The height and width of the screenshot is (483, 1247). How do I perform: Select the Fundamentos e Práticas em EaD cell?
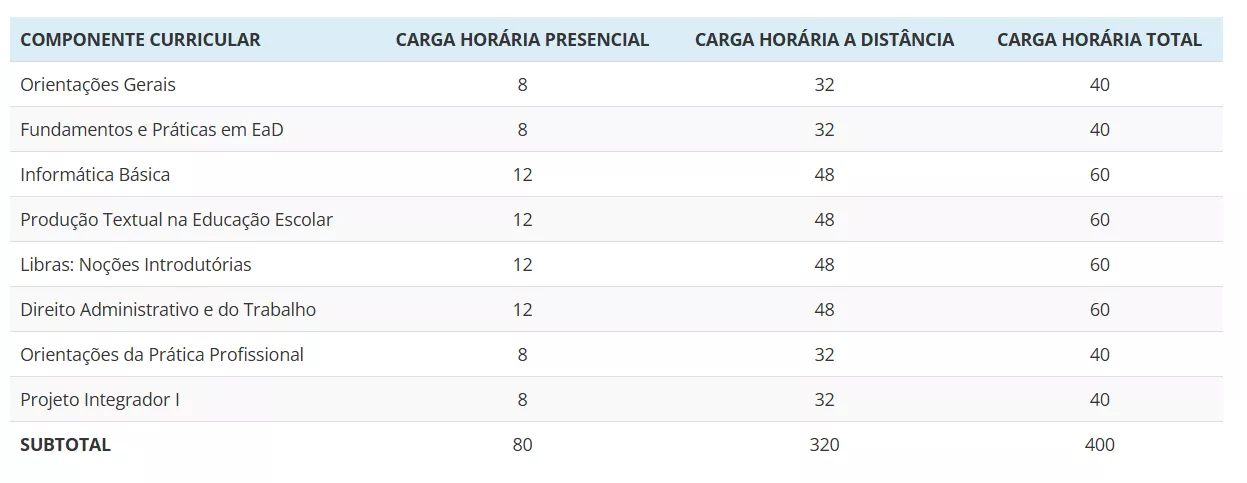click(x=152, y=130)
